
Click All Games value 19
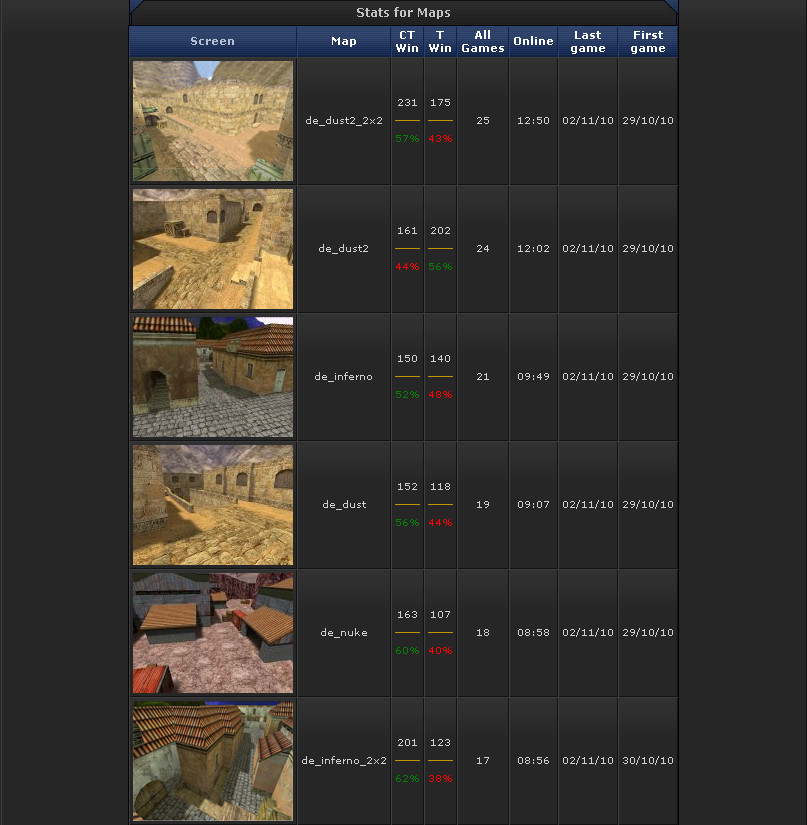click(483, 505)
